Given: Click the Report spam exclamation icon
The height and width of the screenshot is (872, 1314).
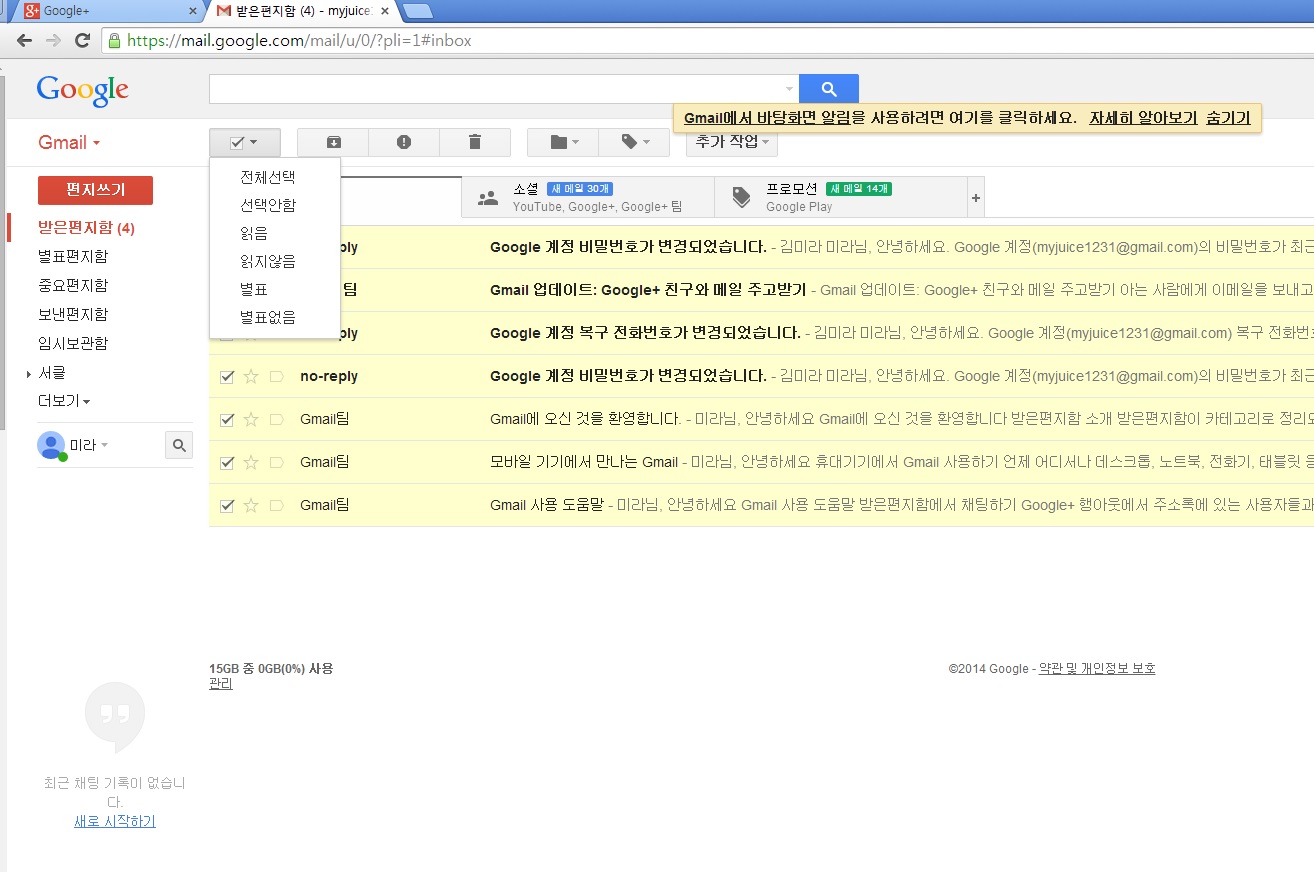Looking at the screenshot, I should point(404,142).
